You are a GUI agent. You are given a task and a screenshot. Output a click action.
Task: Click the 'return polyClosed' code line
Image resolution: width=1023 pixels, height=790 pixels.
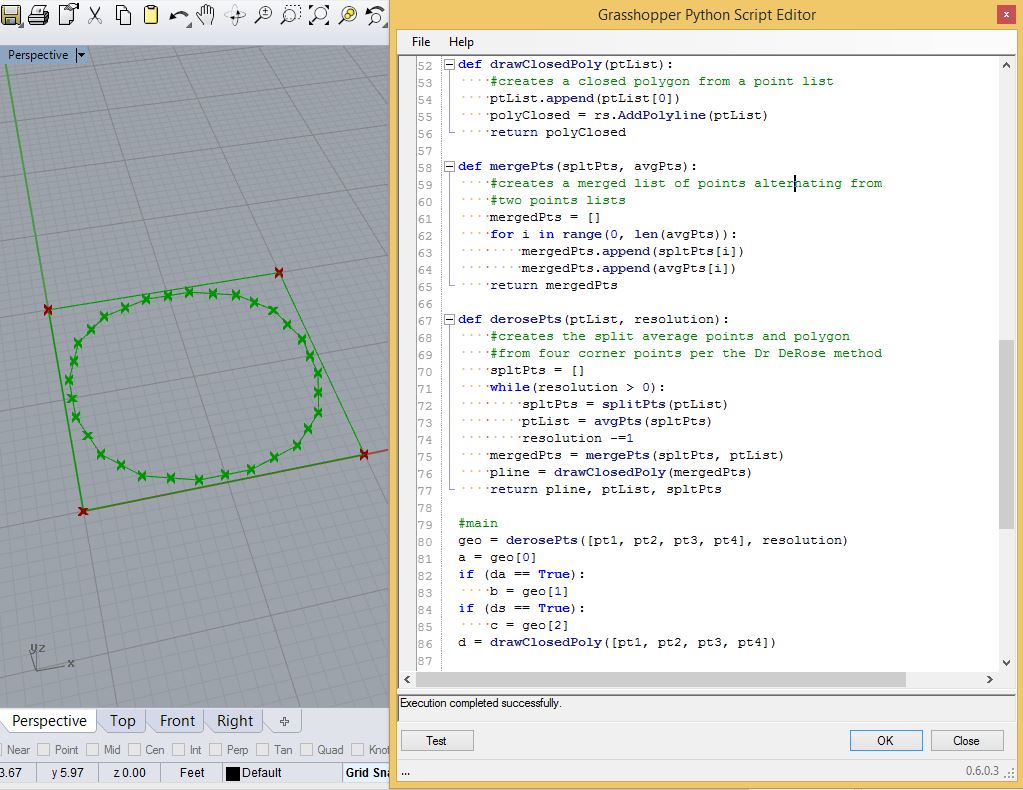557,132
